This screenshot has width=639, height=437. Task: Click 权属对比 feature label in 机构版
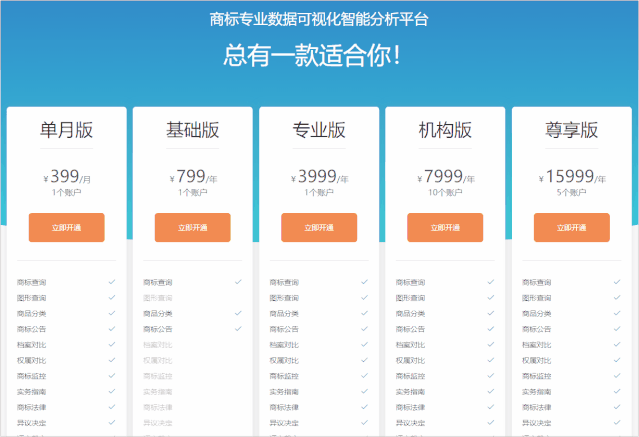click(x=410, y=360)
